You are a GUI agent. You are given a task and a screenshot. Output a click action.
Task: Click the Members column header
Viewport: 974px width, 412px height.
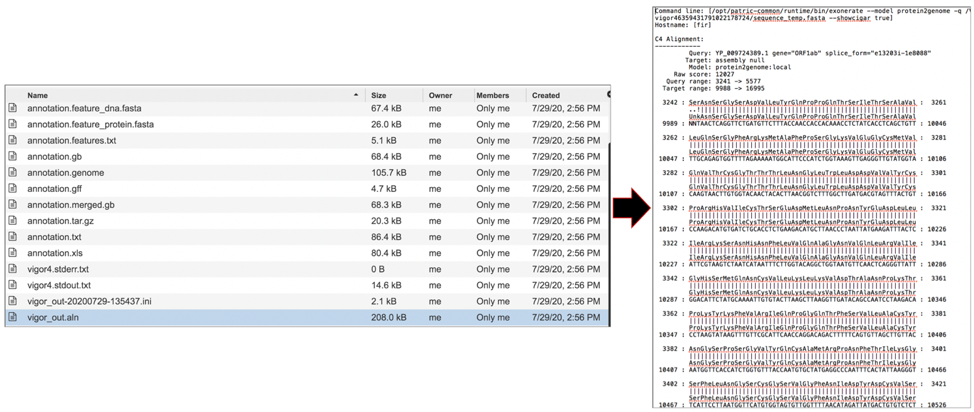pos(492,95)
